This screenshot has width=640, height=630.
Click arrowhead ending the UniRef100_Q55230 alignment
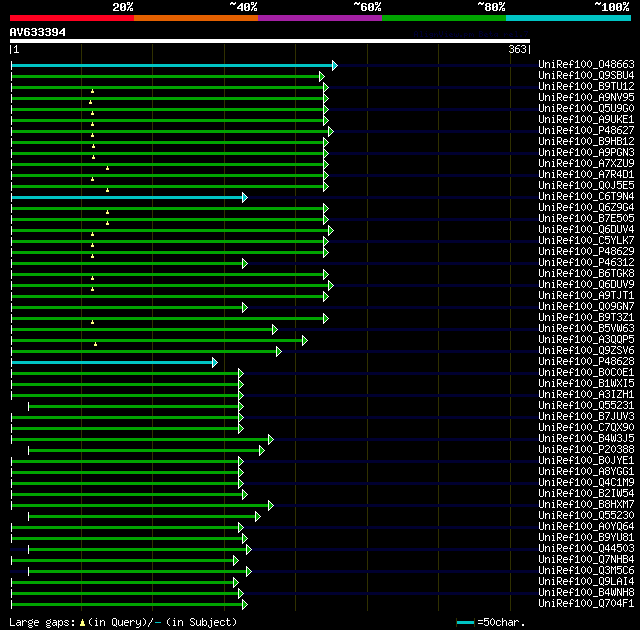tap(258, 517)
